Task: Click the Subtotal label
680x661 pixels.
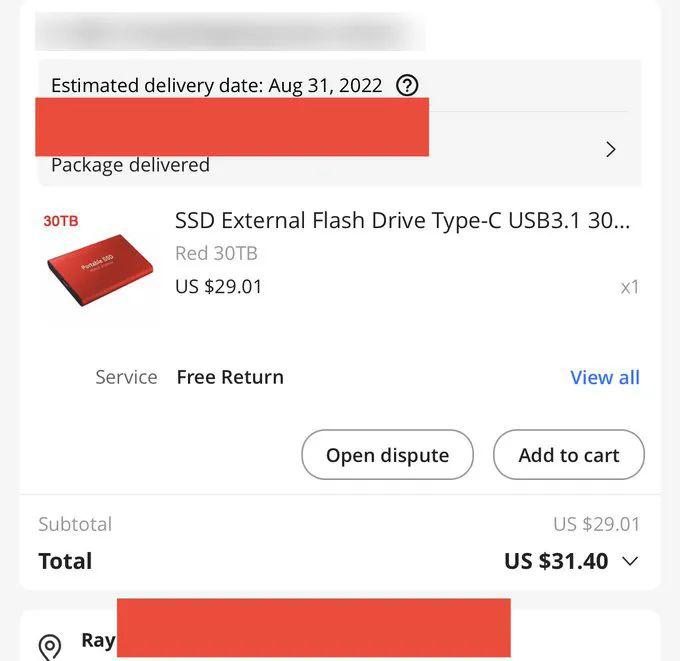Action: pos(75,524)
